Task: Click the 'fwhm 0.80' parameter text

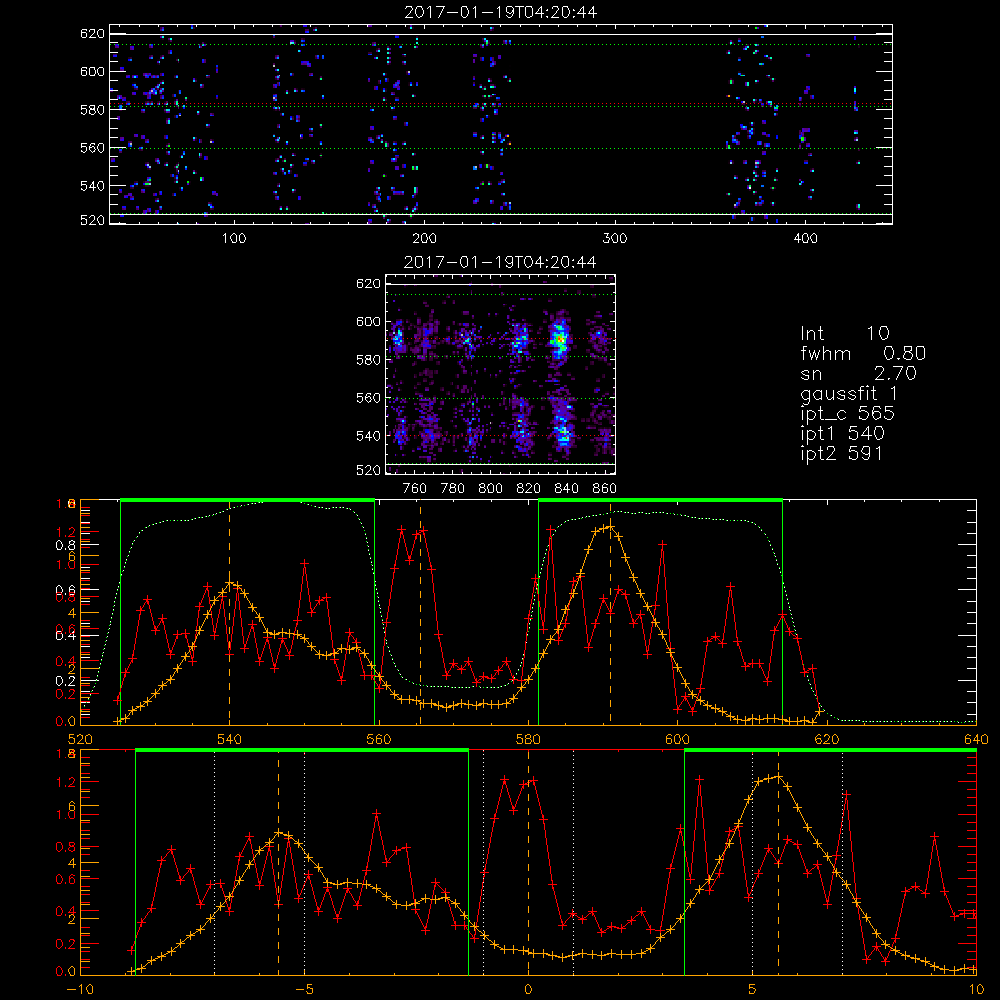Action: click(863, 353)
